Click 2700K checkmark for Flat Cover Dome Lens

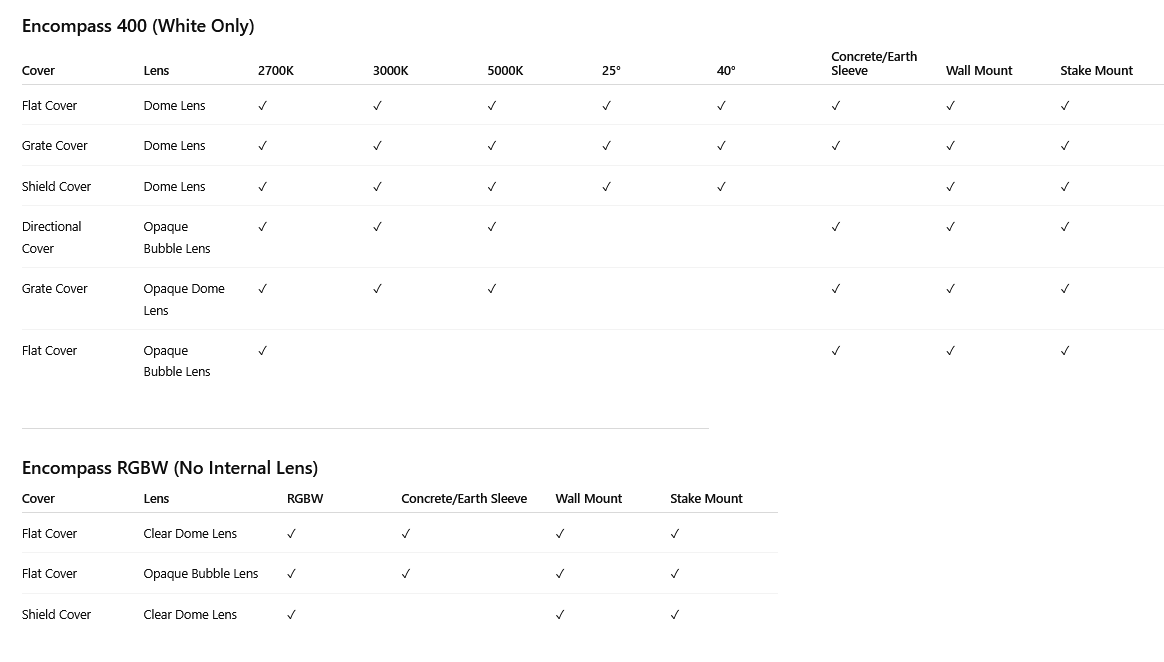[263, 106]
